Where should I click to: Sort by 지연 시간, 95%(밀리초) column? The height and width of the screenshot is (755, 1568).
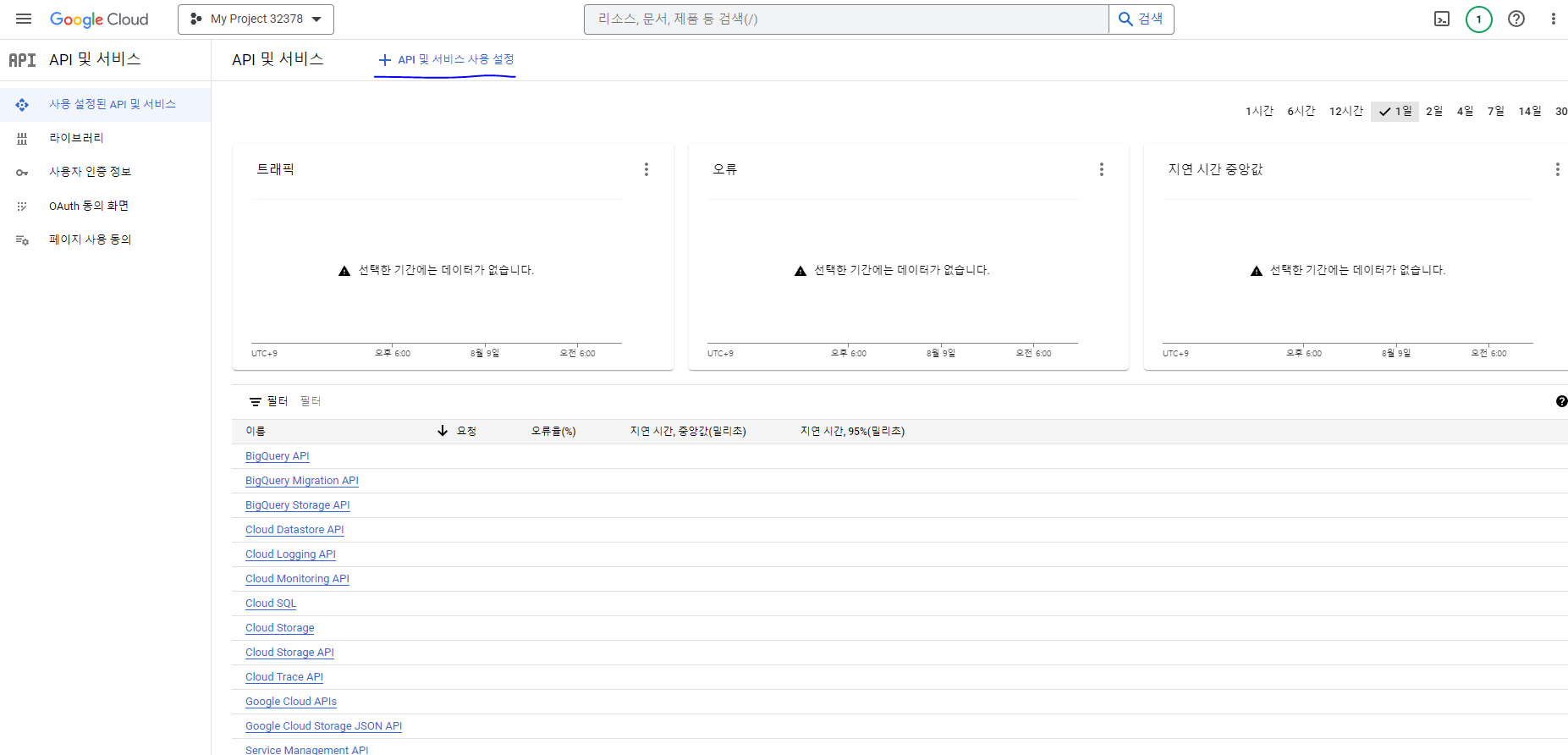pos(852,431)
